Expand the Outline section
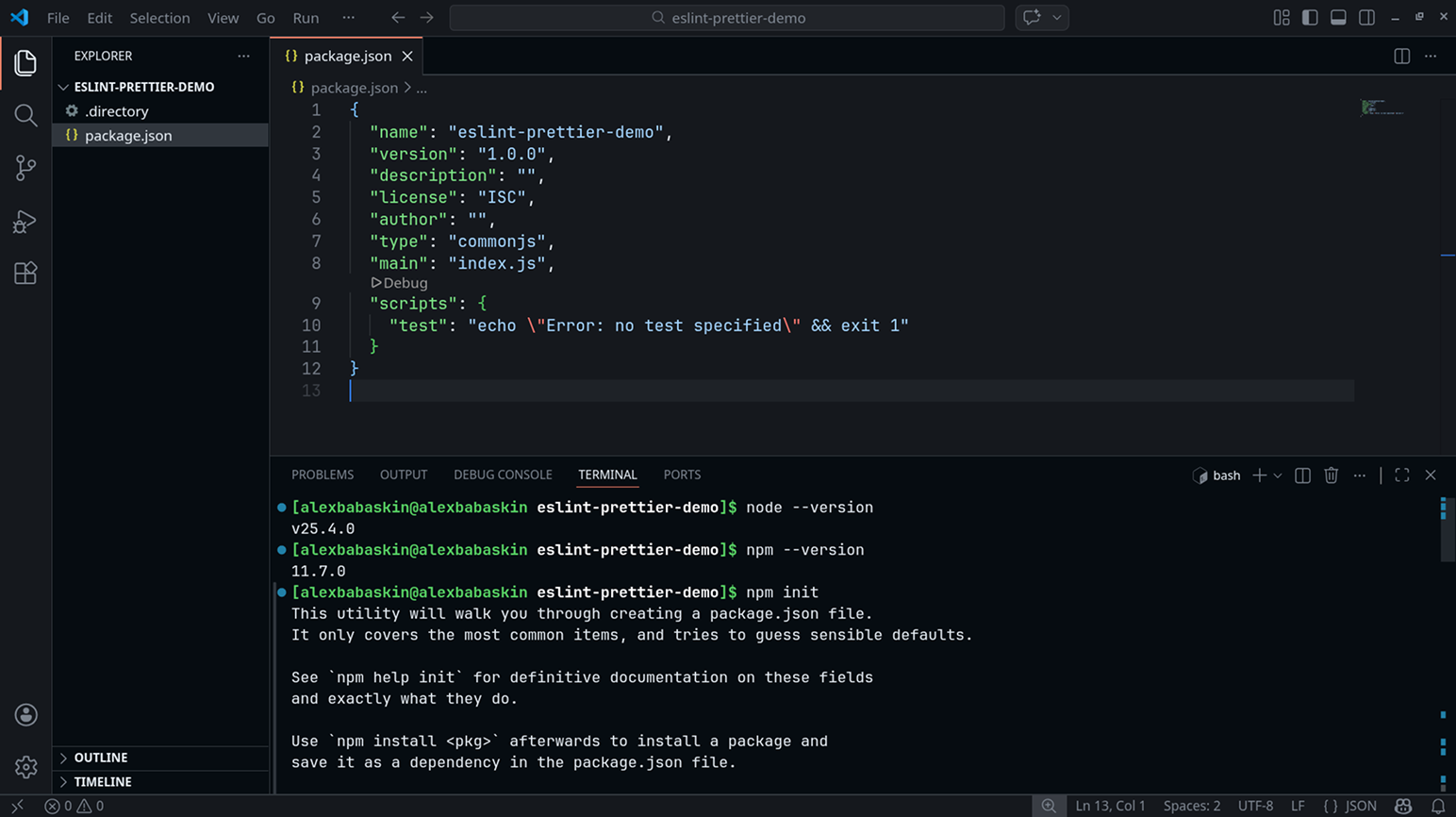The image size is (1456, 817). [x=100, y=758]
